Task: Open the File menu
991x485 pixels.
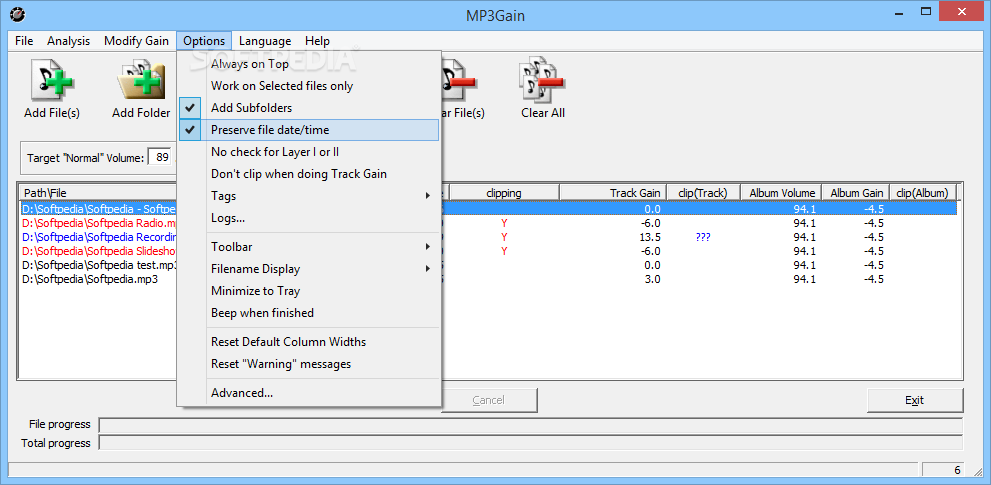Action: tap(24, 41)
